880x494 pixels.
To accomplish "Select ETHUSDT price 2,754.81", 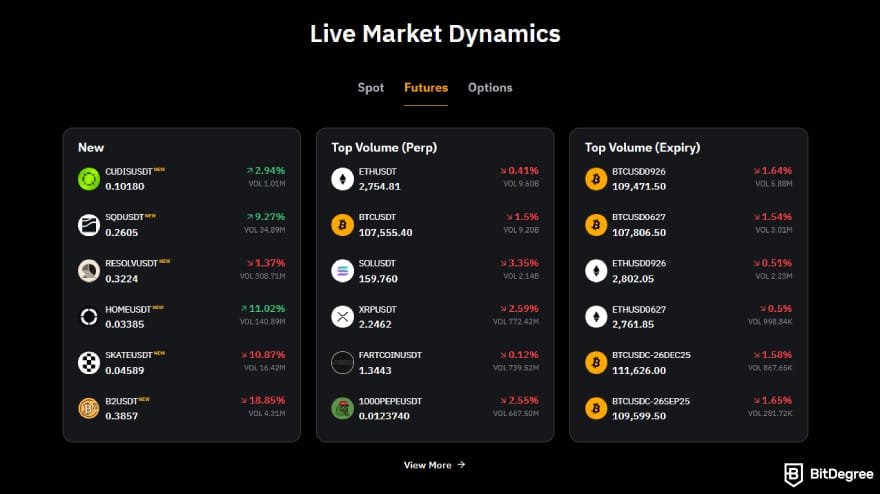I will [x=379, y=186].
